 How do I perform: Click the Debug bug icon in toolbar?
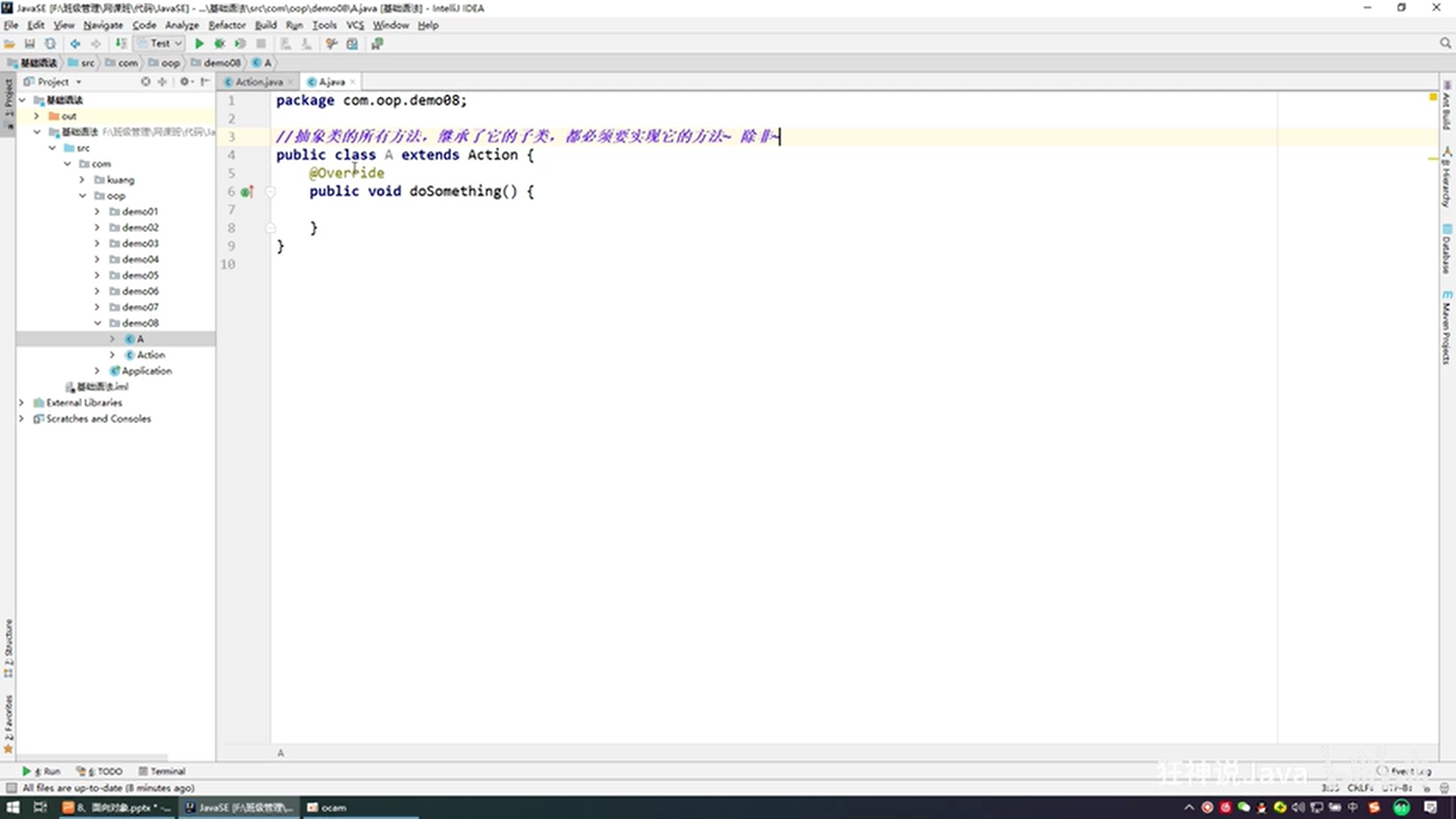pos(219,44)
